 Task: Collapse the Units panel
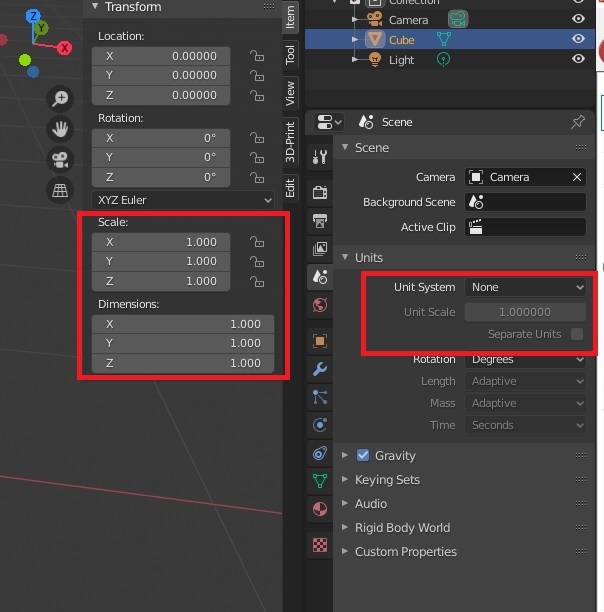[345, 257]
